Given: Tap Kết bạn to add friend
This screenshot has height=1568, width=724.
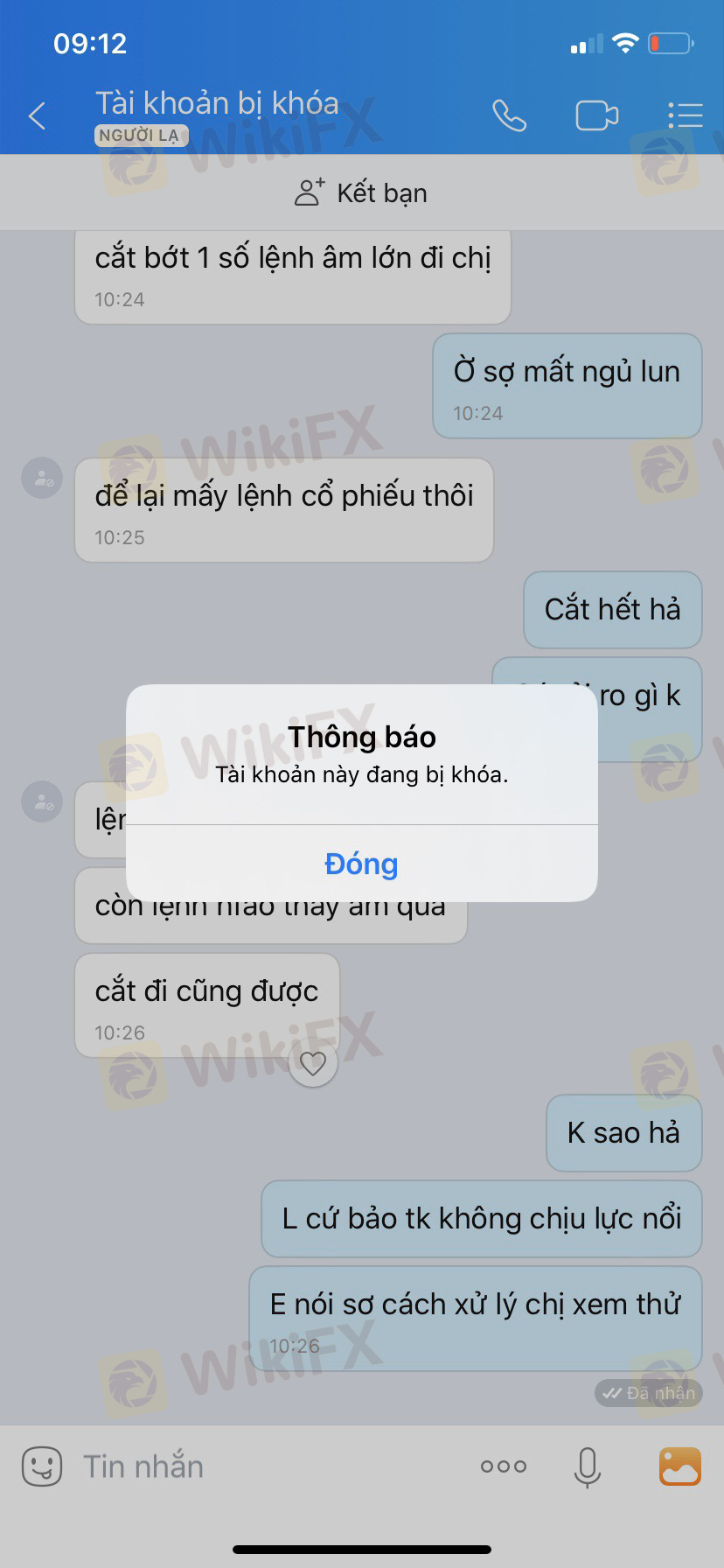Looking at the screenshot, I should (x=361, y=192).
